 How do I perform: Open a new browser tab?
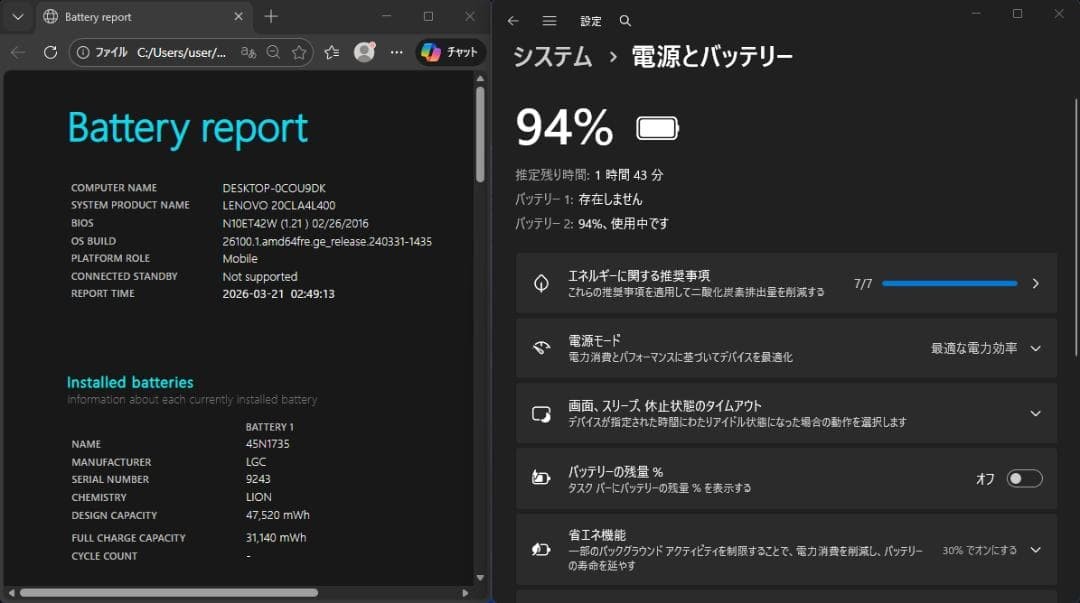pos(271,17)
